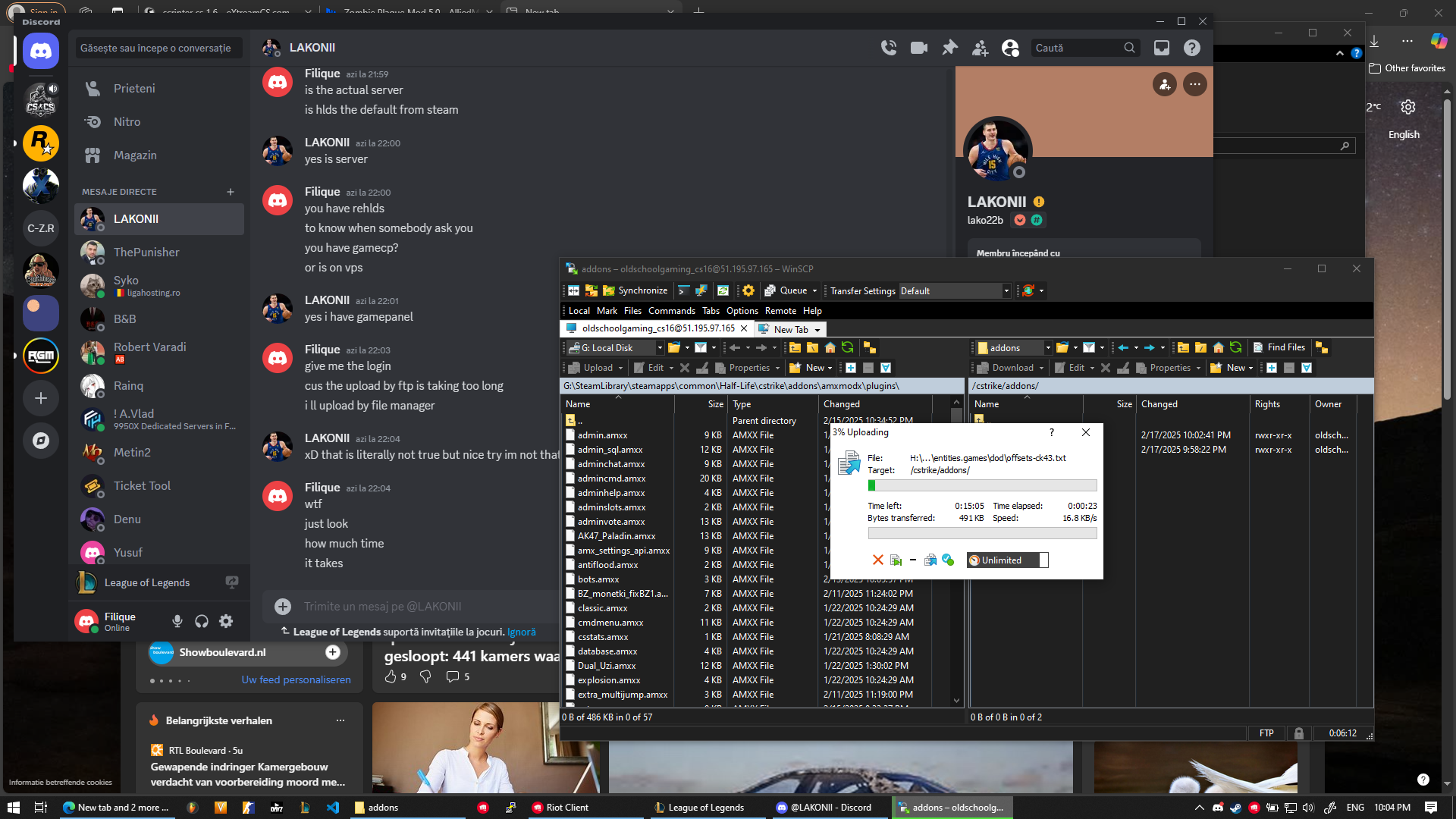Open the Remote menu in WinSCP
Screen dimensions: 1456x819
click(780, 311)
